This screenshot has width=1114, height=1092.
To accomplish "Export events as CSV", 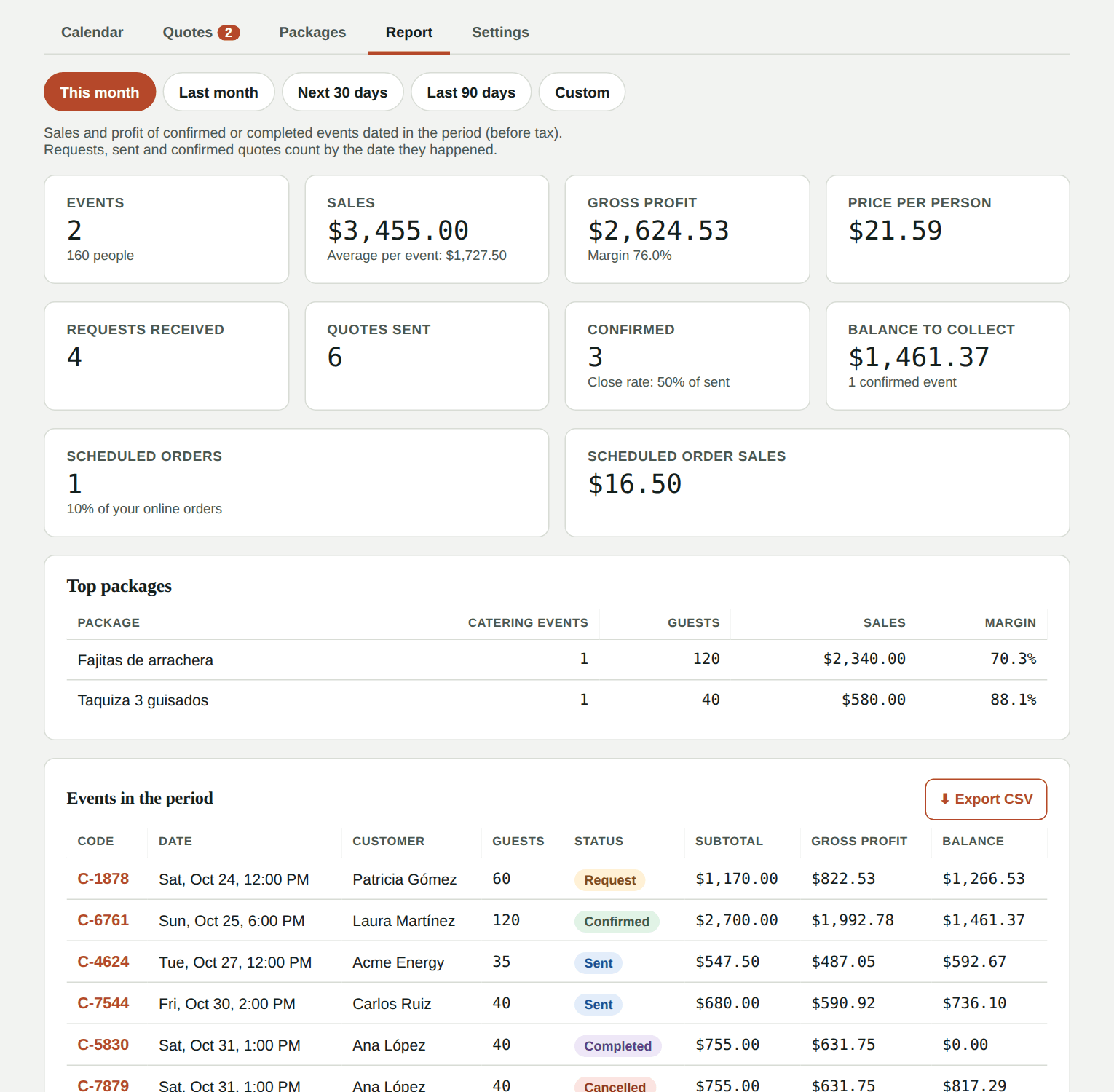I will point(986,799).
